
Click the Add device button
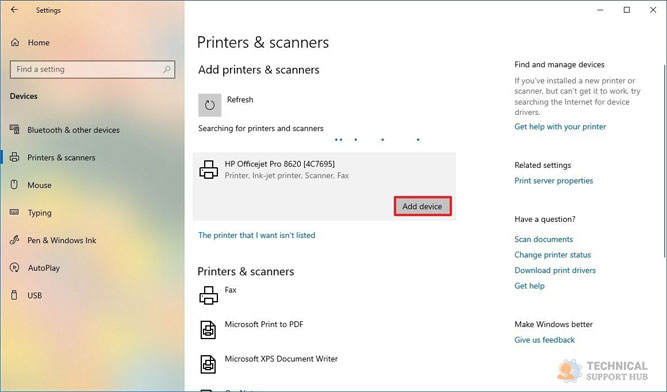pos(422,206)
